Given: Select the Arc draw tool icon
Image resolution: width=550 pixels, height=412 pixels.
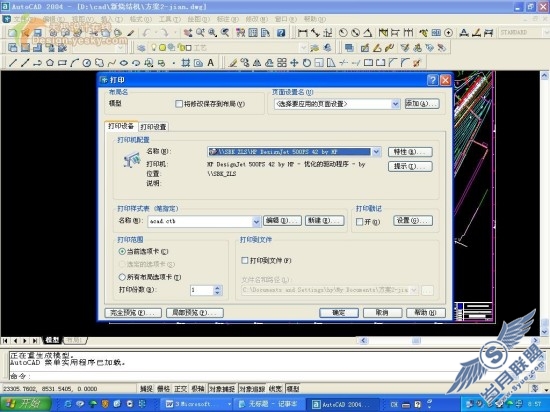Looking at the screenshot, I should pyautogui.click(x=74, y=63).
